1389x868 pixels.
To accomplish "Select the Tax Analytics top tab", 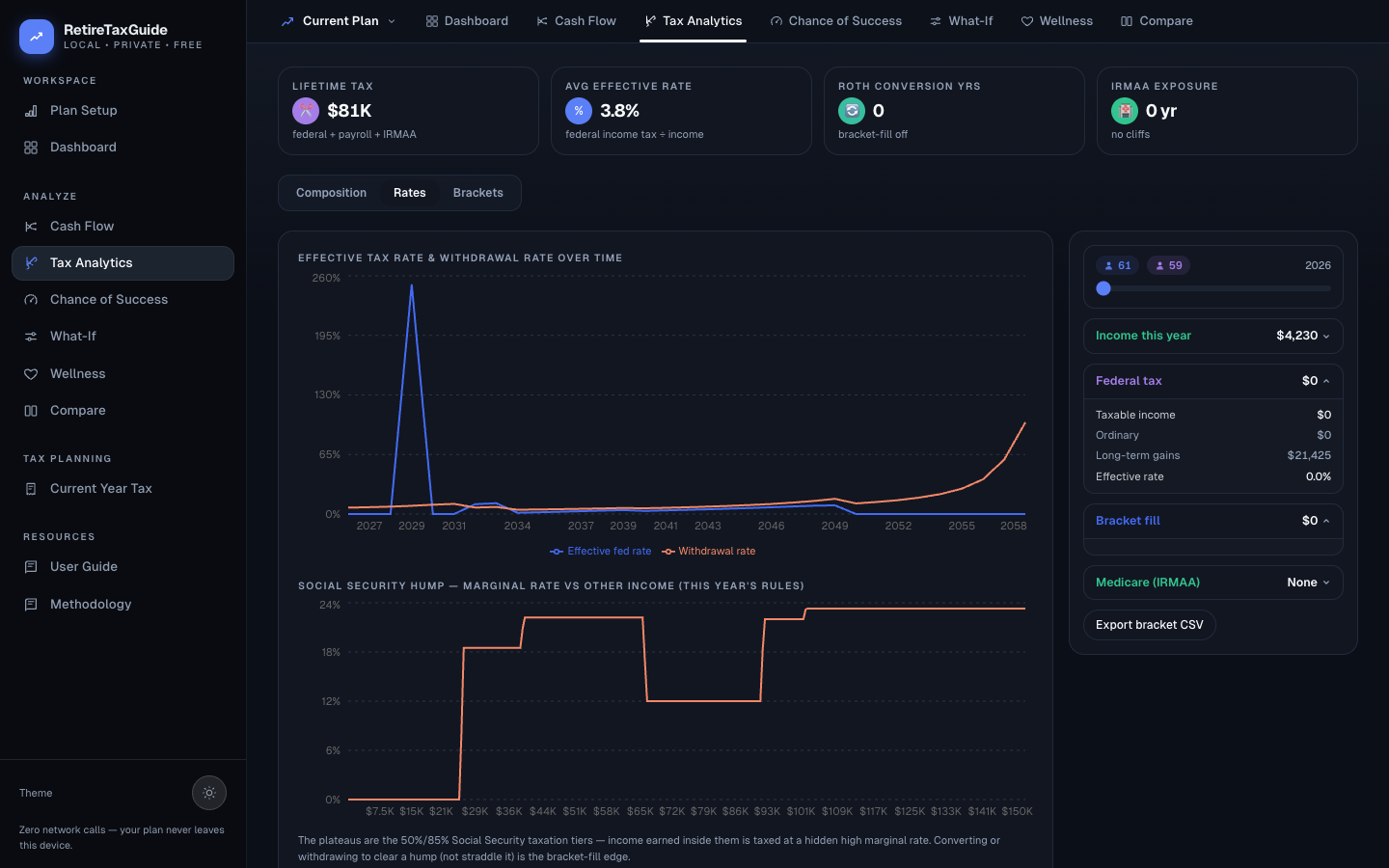I will (694, 21).
